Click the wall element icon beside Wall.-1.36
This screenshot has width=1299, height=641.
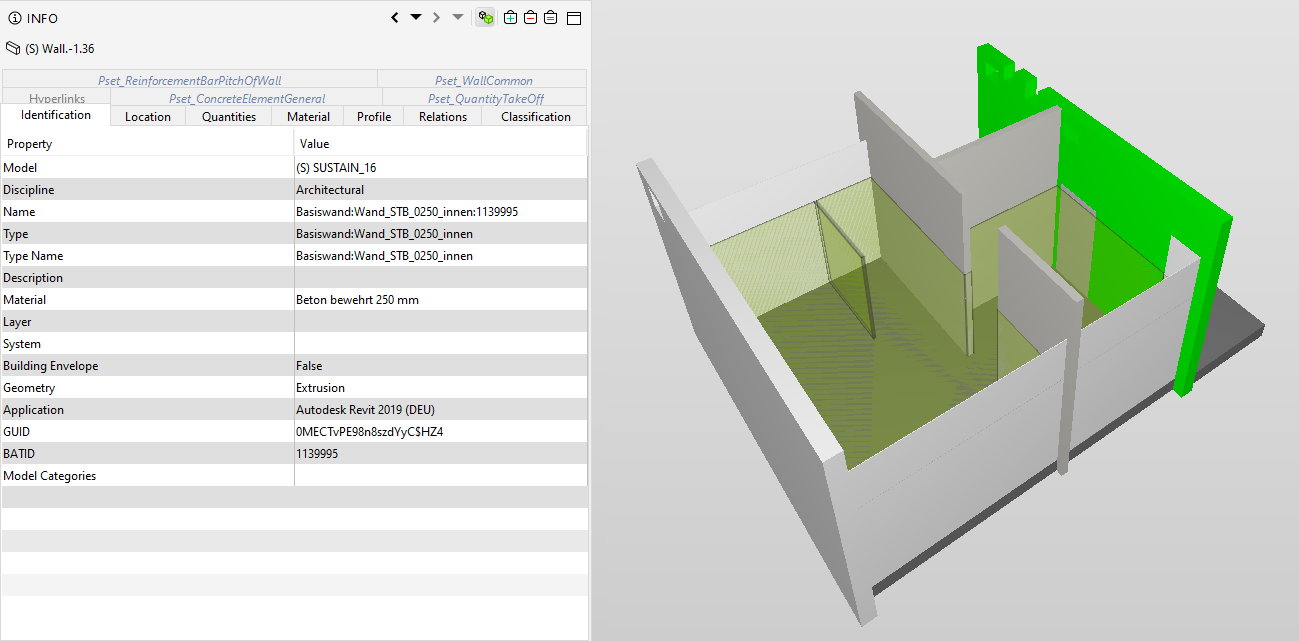point(13,48)
